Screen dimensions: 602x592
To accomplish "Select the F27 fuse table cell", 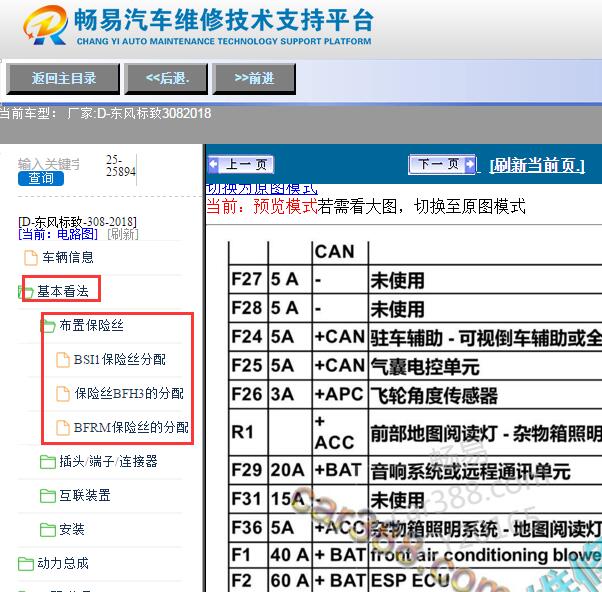I will coord(248,279).
